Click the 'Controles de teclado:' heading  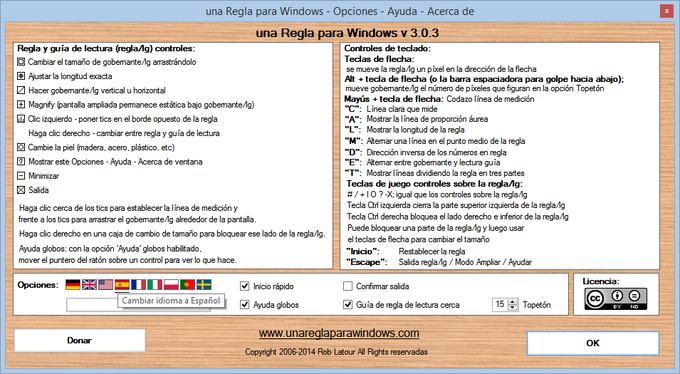(387, 48)
